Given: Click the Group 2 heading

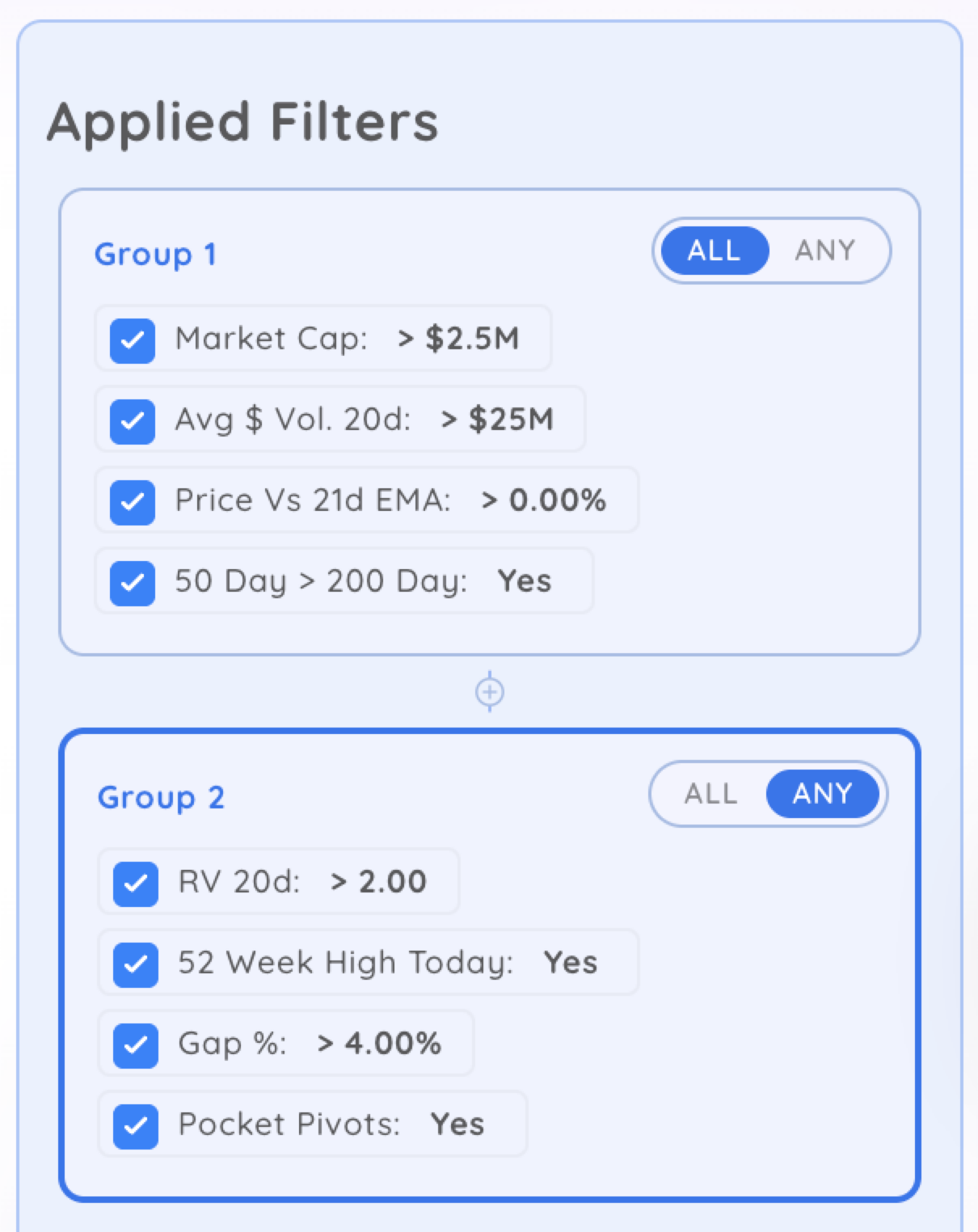Looking at the screenshot, I should pos(161,798).
